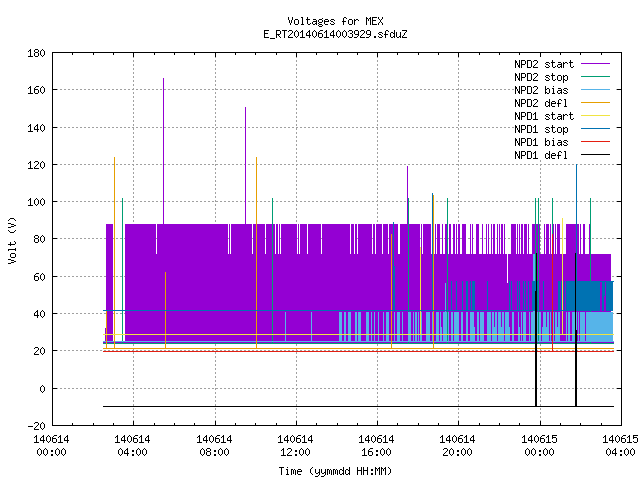Viewport: 640px width, 480px height.
Task: Click the x-axis label 140614 20:00
Action: click(x=457, y=446)
